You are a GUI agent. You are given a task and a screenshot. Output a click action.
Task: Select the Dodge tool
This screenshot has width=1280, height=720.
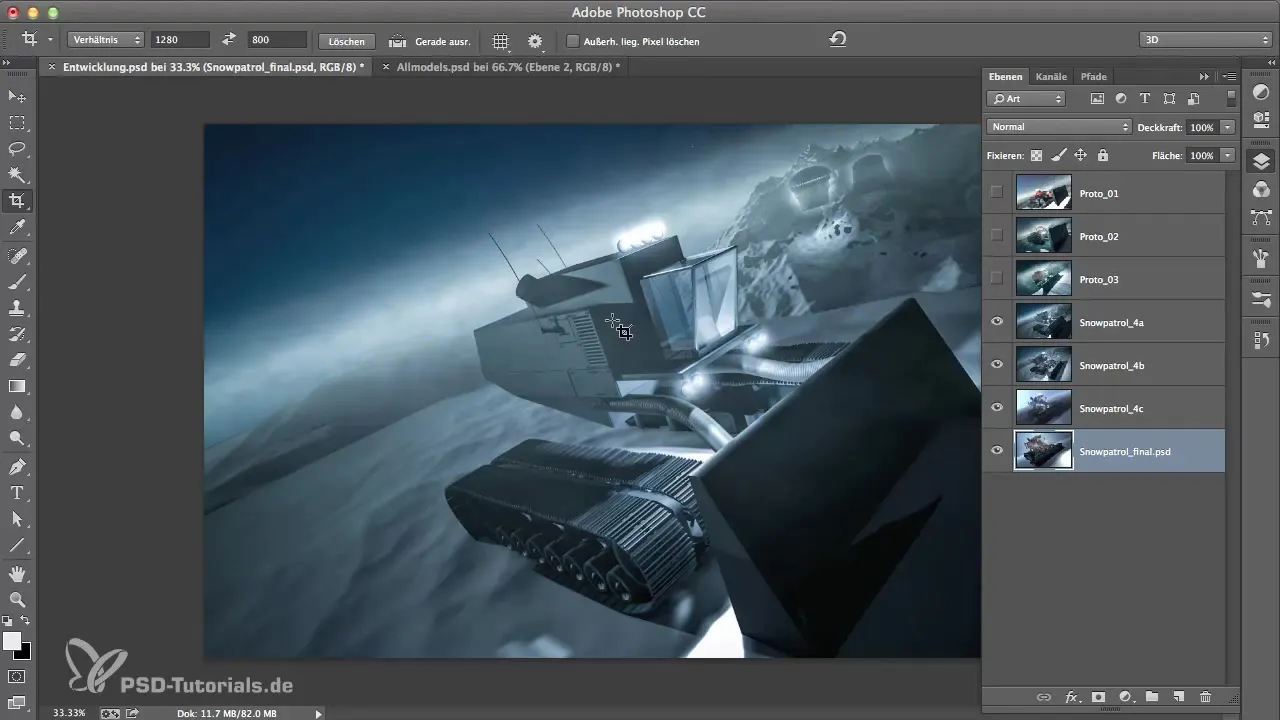point(17,438)
